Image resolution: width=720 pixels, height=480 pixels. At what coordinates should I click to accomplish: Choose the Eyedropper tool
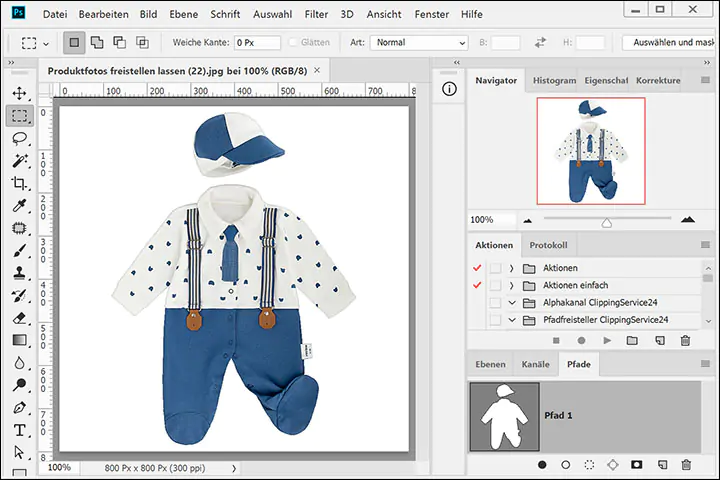coord(19,207)
